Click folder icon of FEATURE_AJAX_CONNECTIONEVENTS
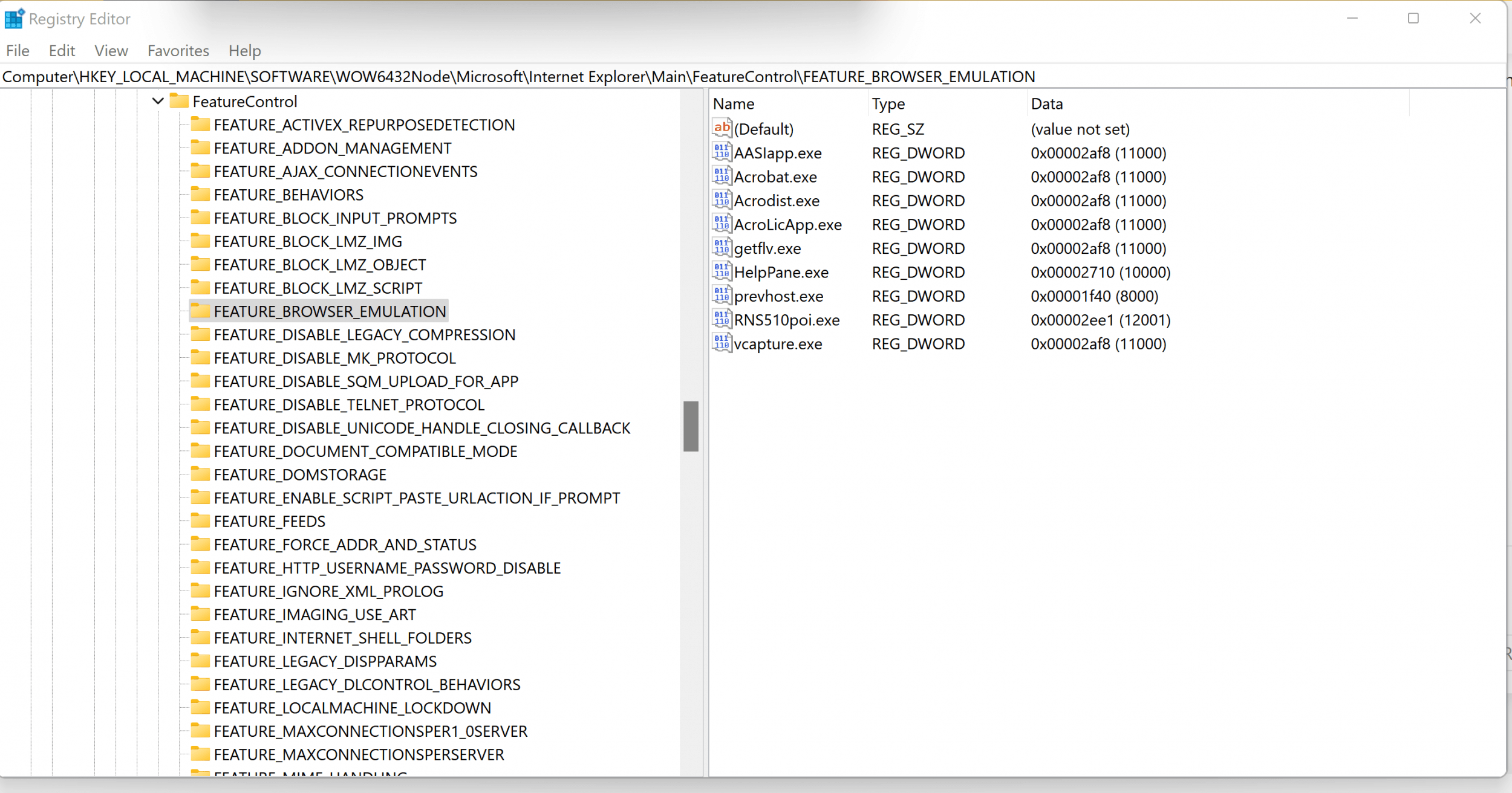 click(x=200, y=171)
